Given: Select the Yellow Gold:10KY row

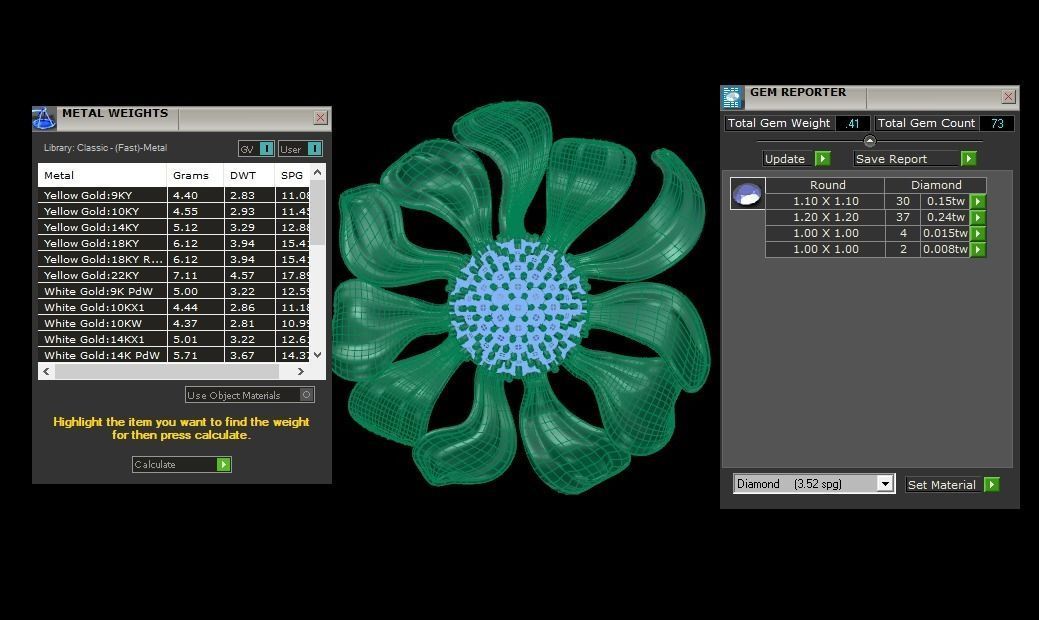Looking at the screenshot, I should [x=174, y=211].
